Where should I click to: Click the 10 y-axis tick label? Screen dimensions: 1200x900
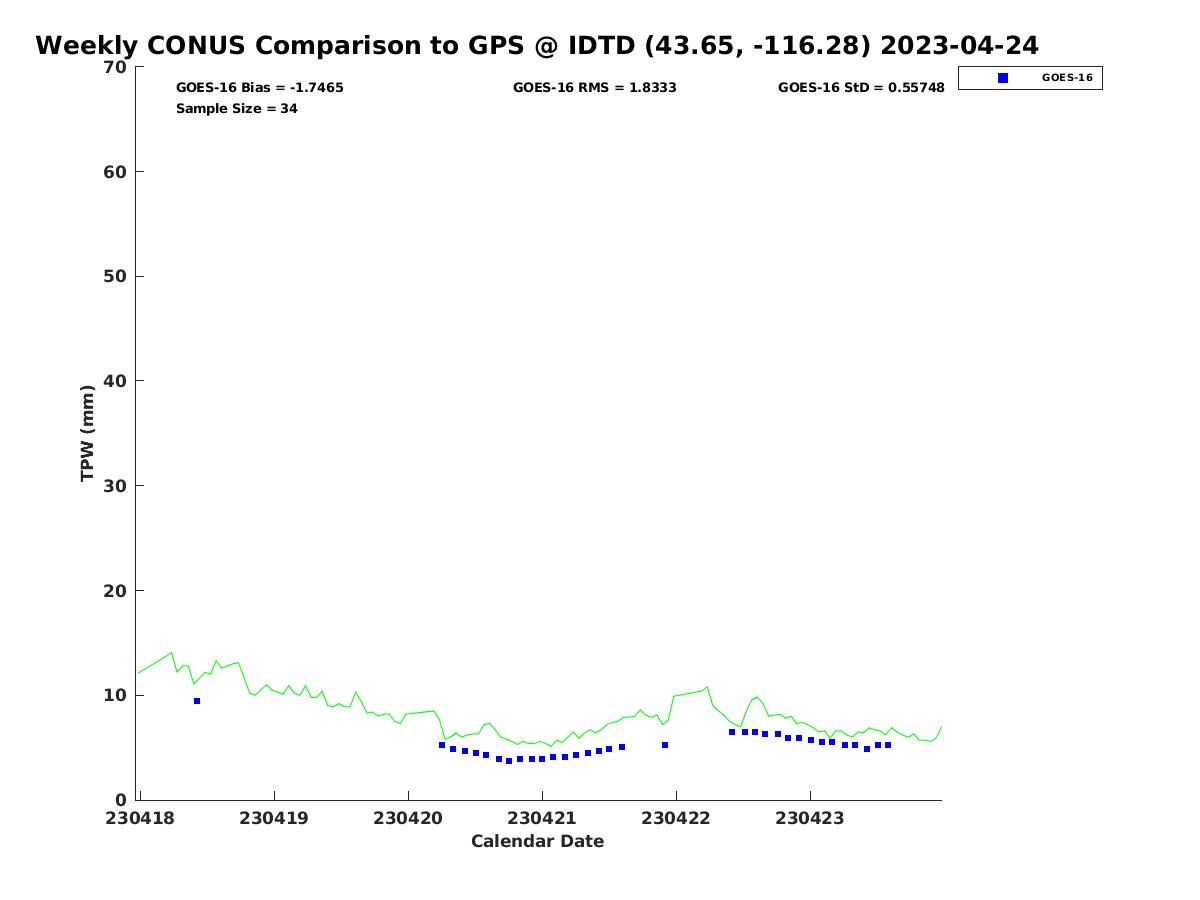(x=116, y=695)
